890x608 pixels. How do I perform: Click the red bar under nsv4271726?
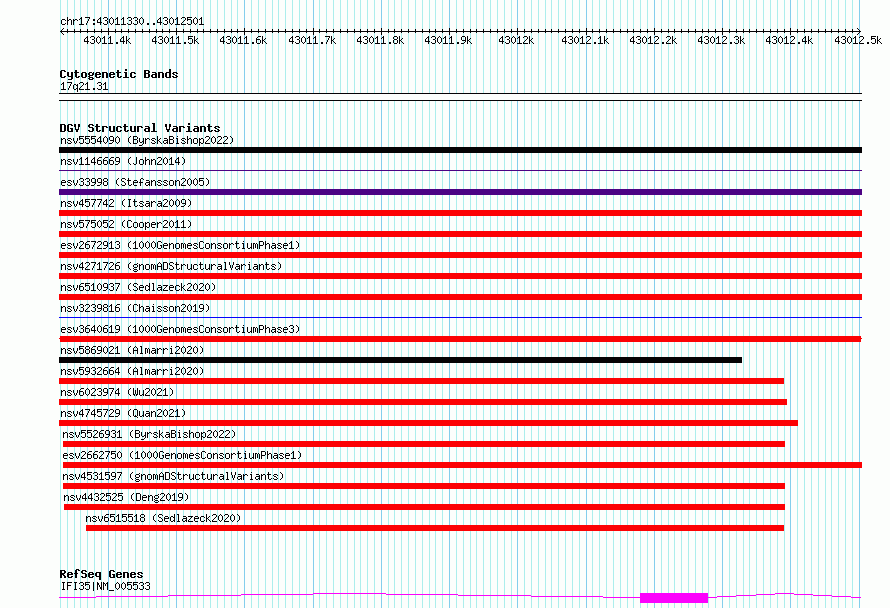(460, 276)
